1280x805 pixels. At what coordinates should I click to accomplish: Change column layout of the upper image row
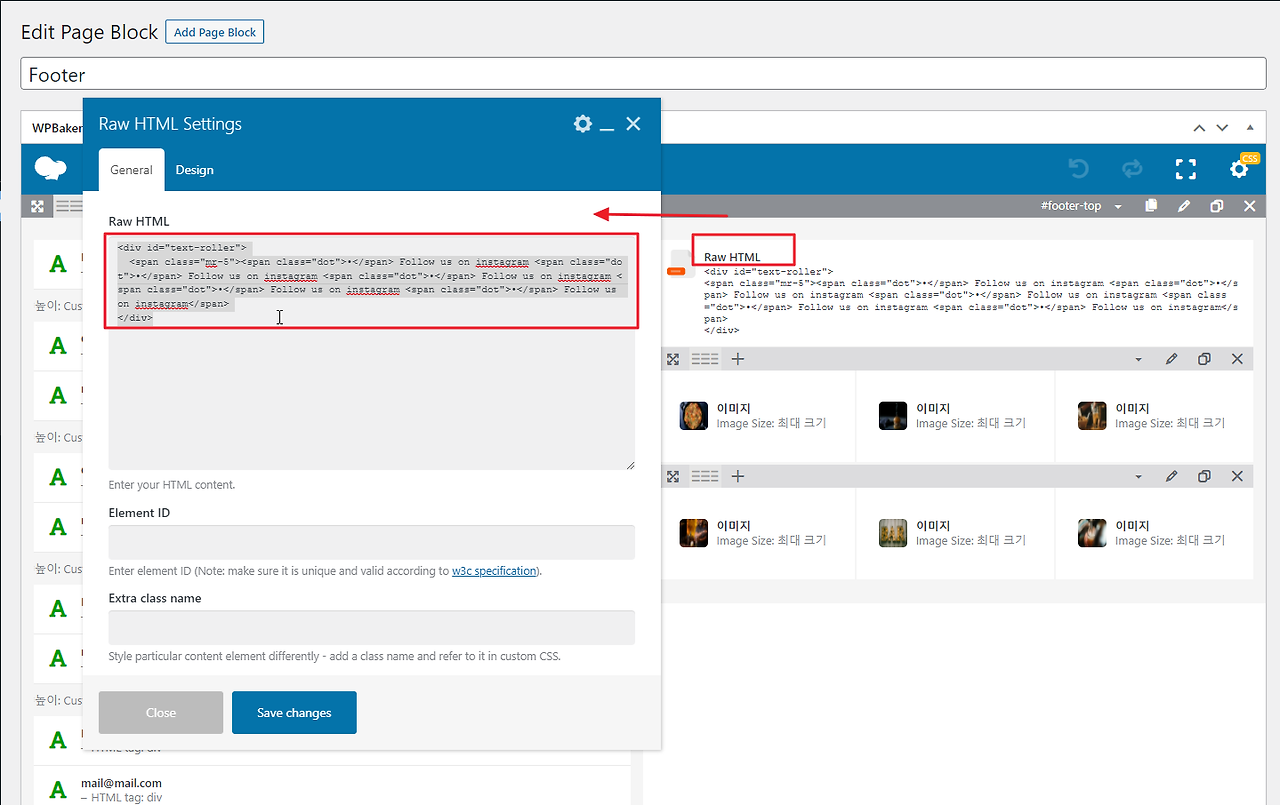click(705, 359)
